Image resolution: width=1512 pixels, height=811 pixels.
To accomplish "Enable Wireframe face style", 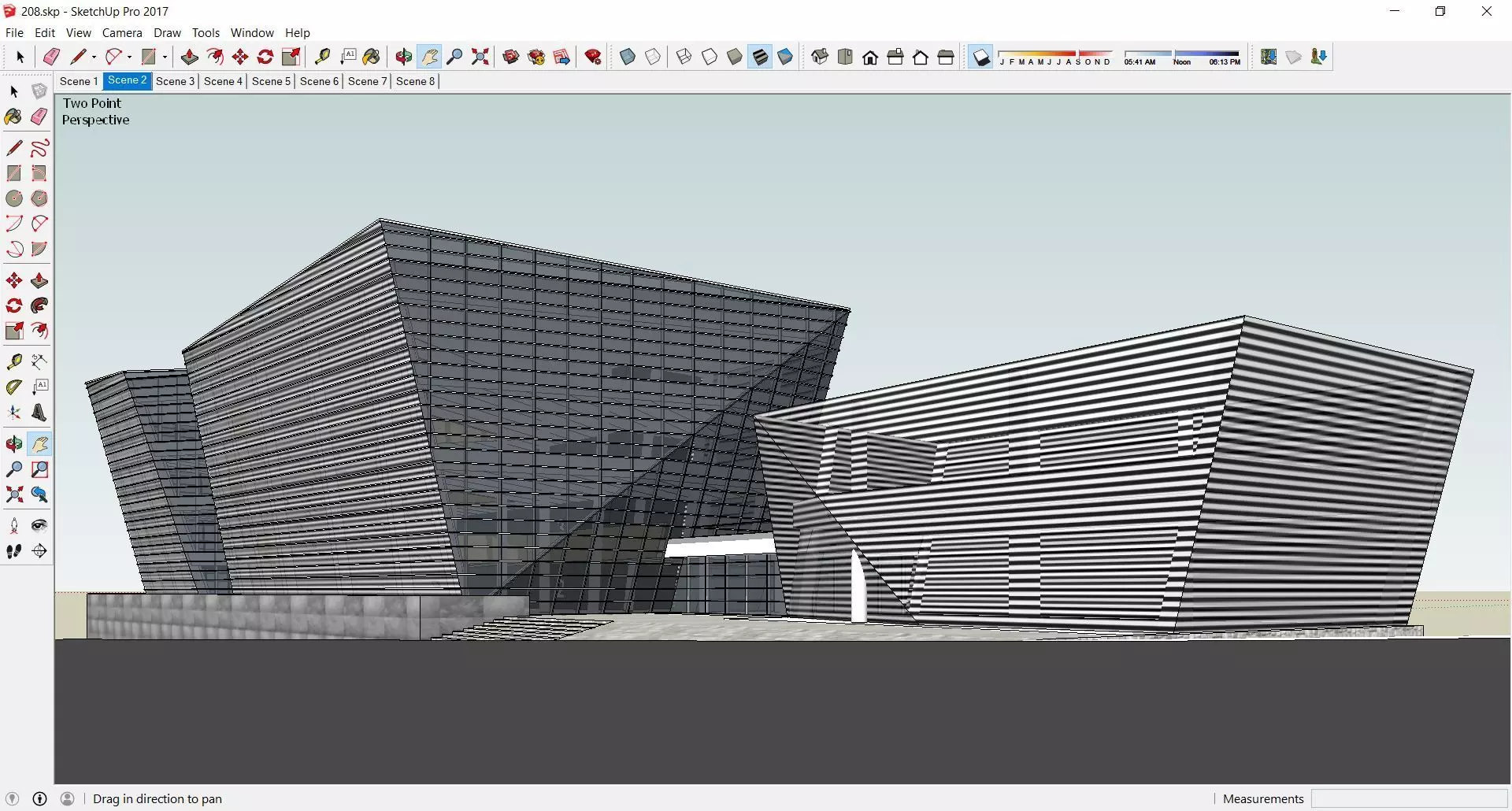I will coord(684,57).
